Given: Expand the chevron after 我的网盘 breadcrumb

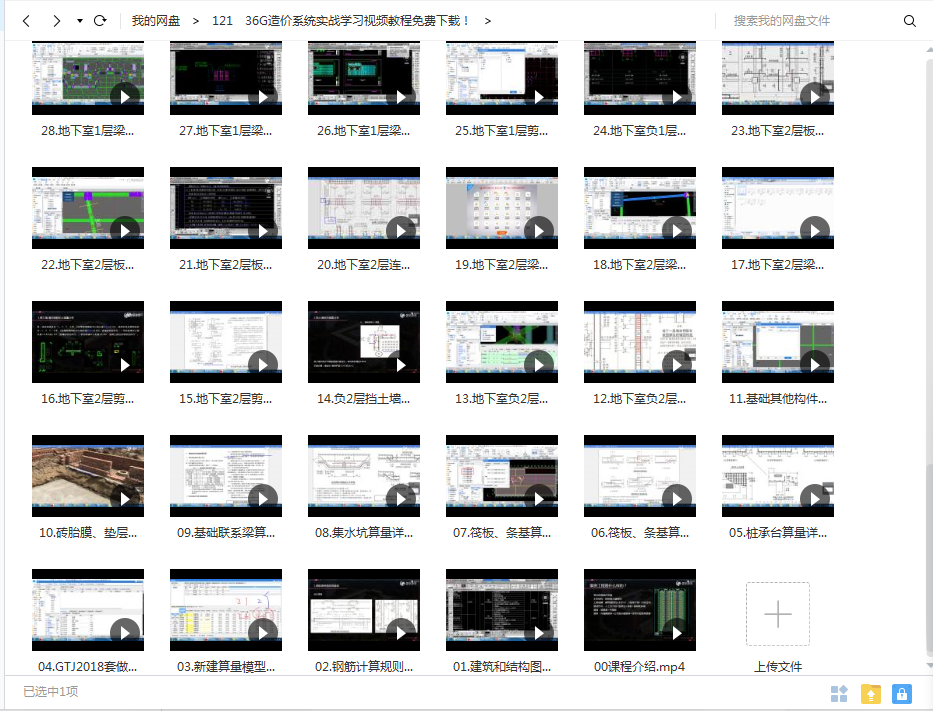Looking at the screenshot, I should [196, 21].
